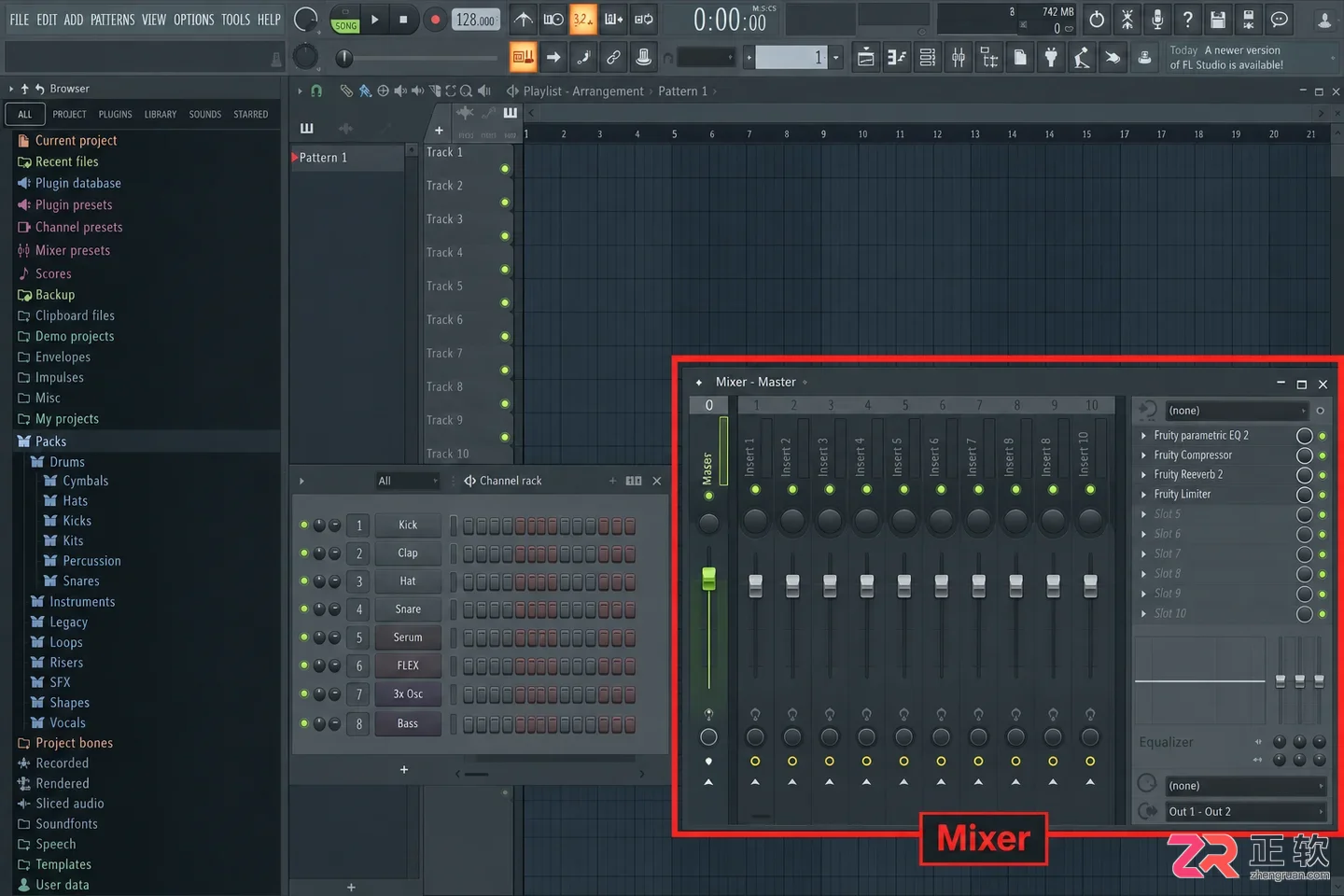Open the Mixer via toolbar icon
The height and width of the screenshot is (896, 1344).
pyautogui.click(x=959, y=58)
